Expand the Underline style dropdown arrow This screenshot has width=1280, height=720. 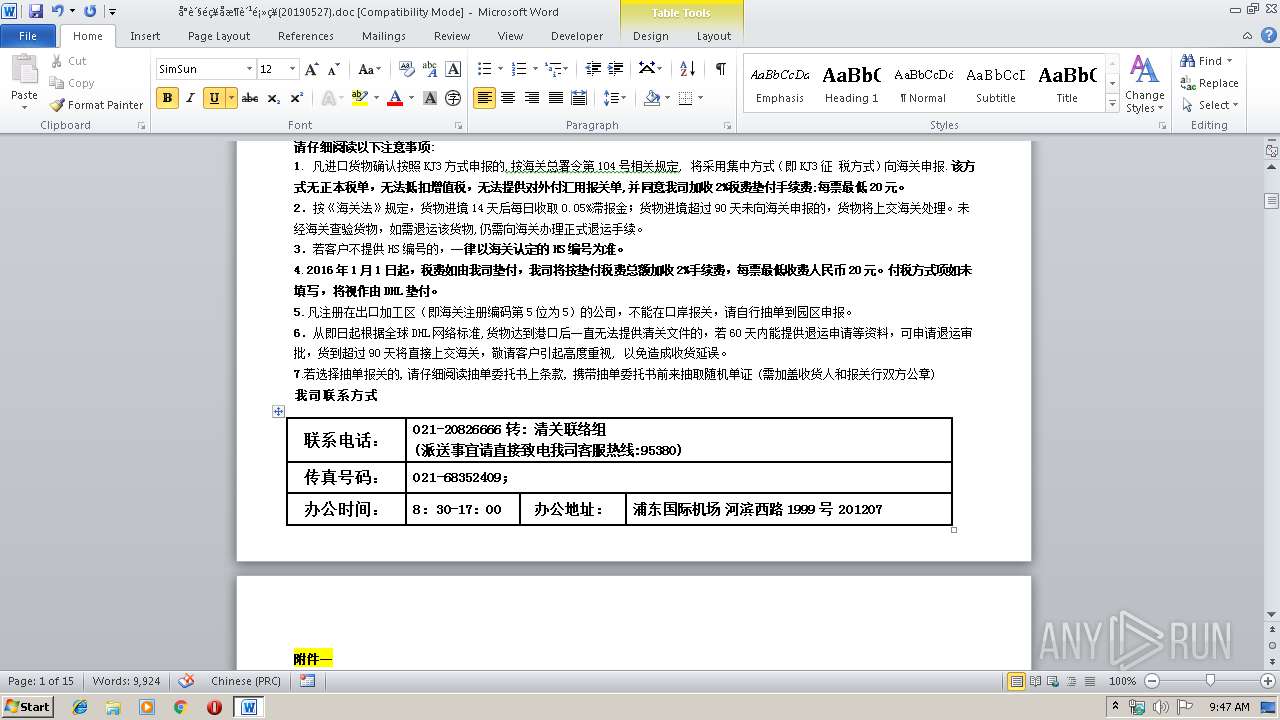tap(231, 98)
